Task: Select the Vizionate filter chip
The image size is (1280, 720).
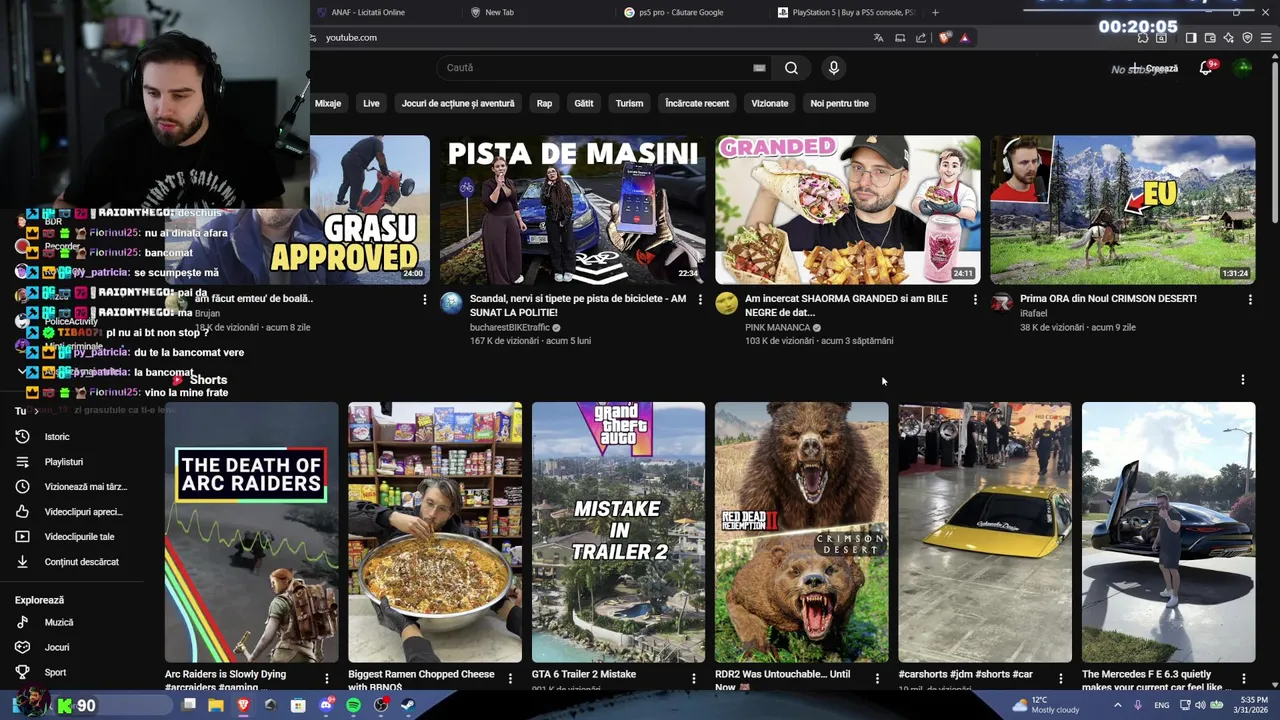Action: (770, 103)
